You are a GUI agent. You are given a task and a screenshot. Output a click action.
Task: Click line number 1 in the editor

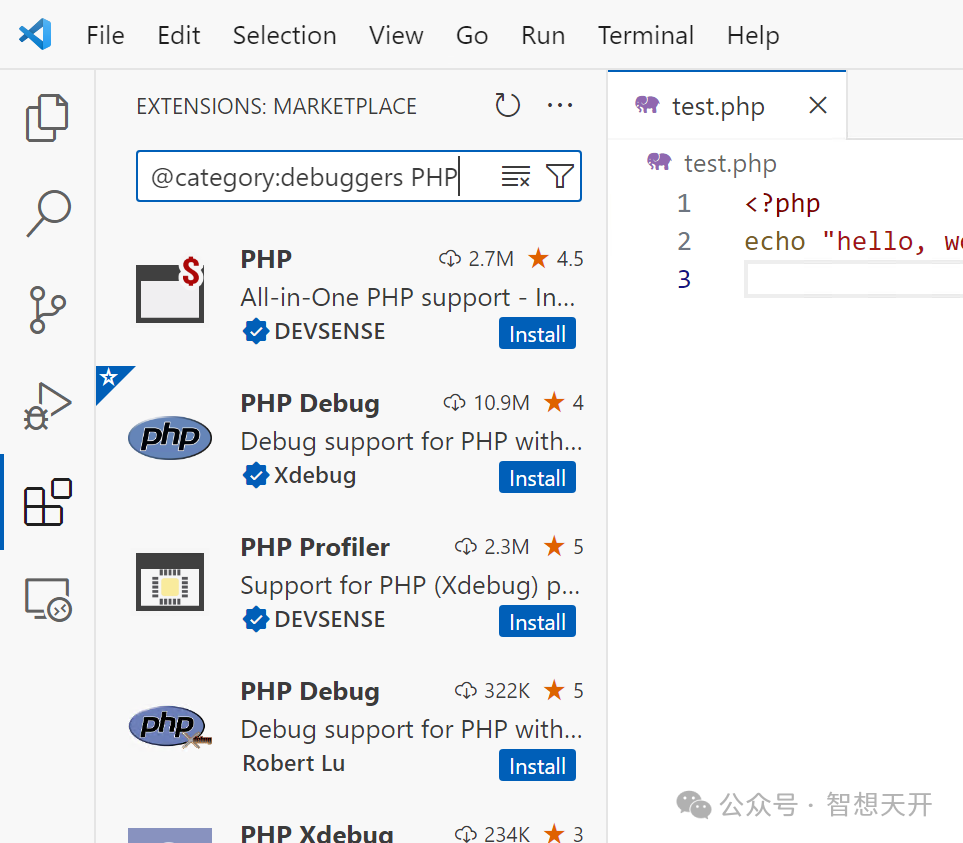point(684,203)
